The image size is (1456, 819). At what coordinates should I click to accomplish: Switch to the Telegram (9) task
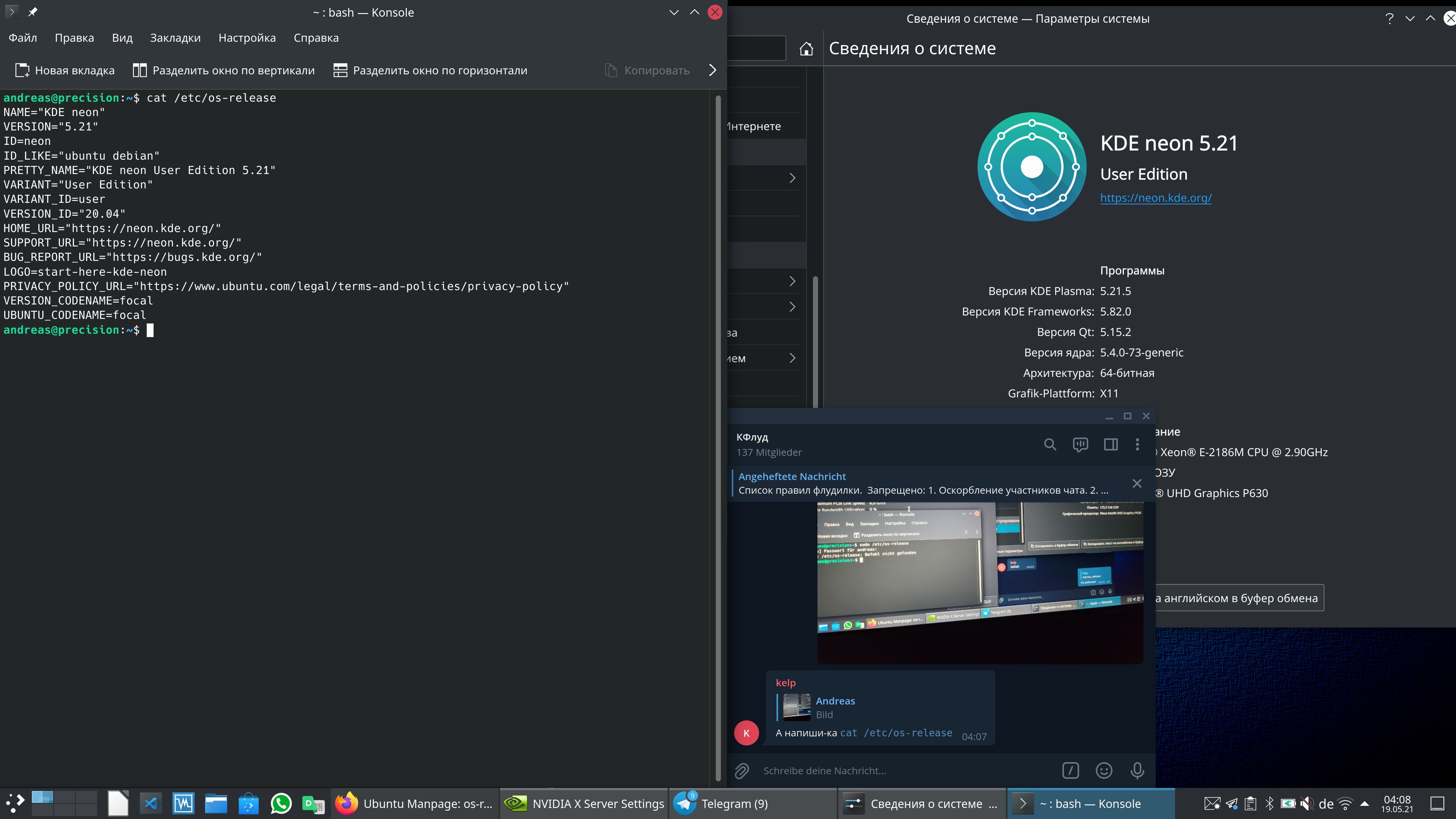pyautogui.click(x=753, y=803)
